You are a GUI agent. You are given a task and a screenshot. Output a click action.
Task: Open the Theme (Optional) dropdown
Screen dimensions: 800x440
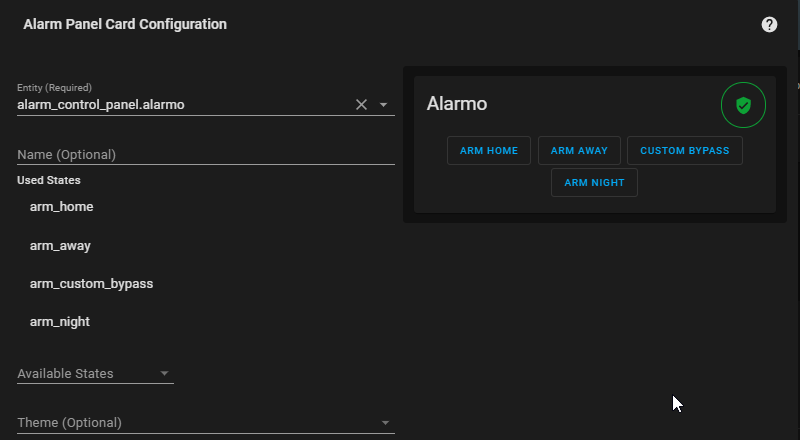[x=206, y=423]
